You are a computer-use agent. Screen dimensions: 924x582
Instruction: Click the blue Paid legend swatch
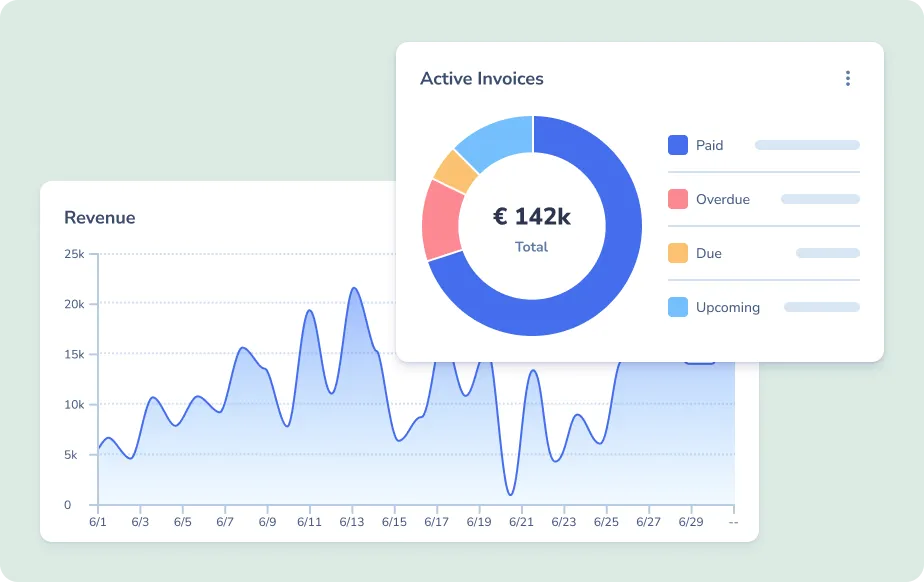tap(678, 145)
